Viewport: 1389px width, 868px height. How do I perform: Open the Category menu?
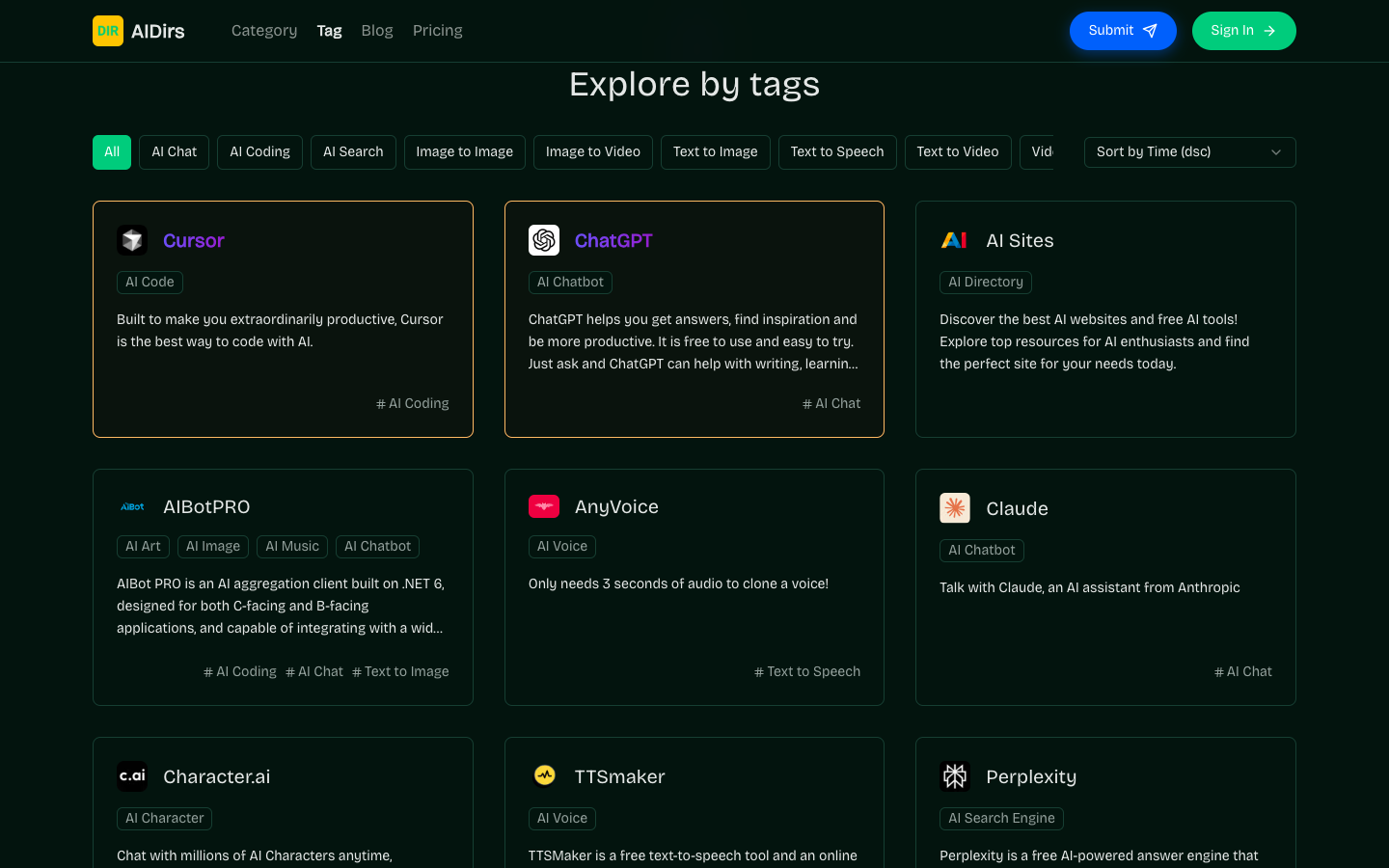click(264, 31)
